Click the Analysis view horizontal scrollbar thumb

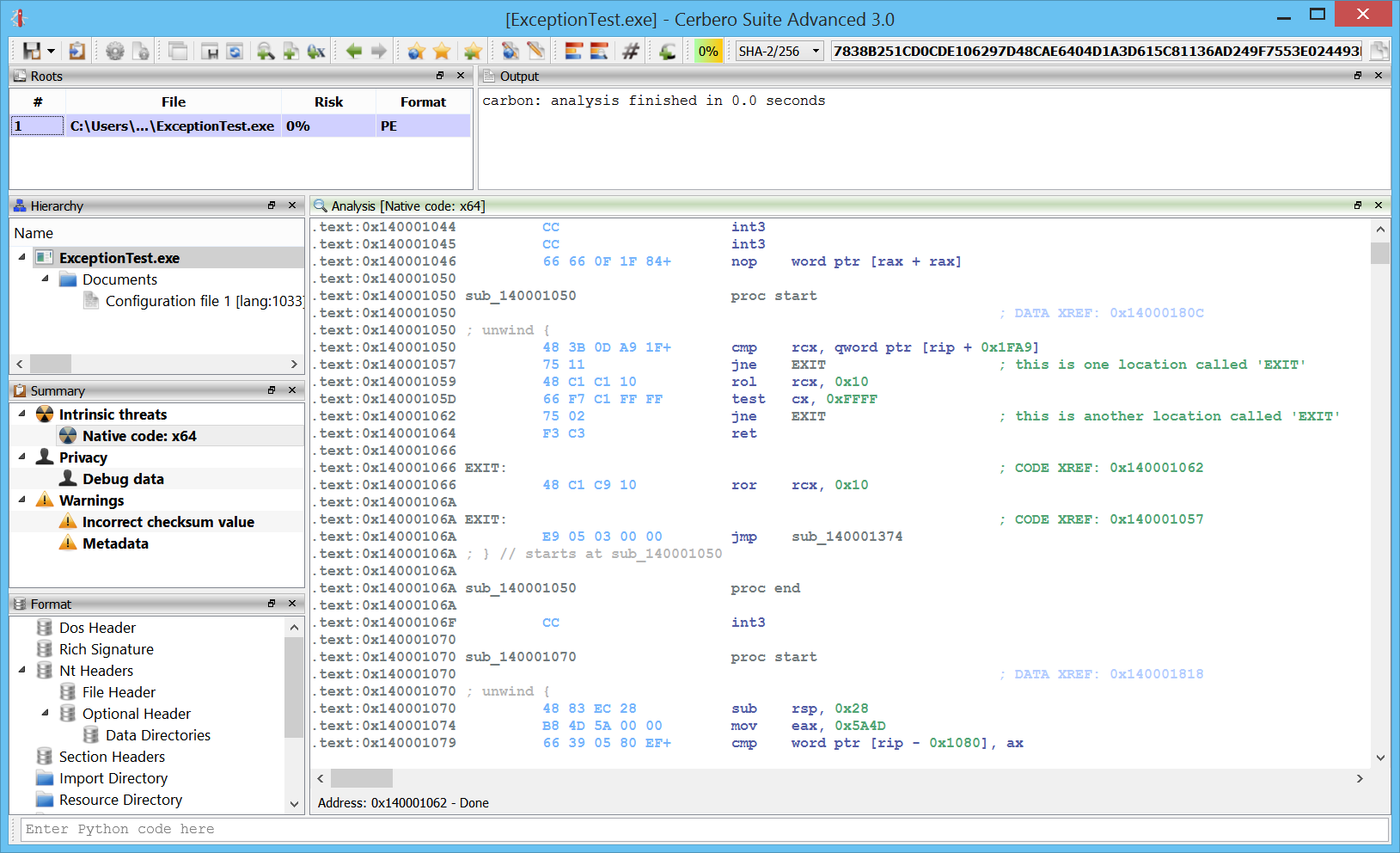[362, 778]
